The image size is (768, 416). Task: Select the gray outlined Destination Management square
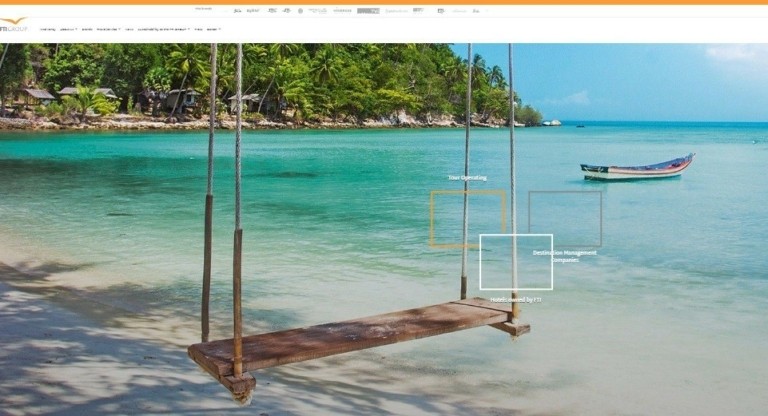click(x=565, y=219)
